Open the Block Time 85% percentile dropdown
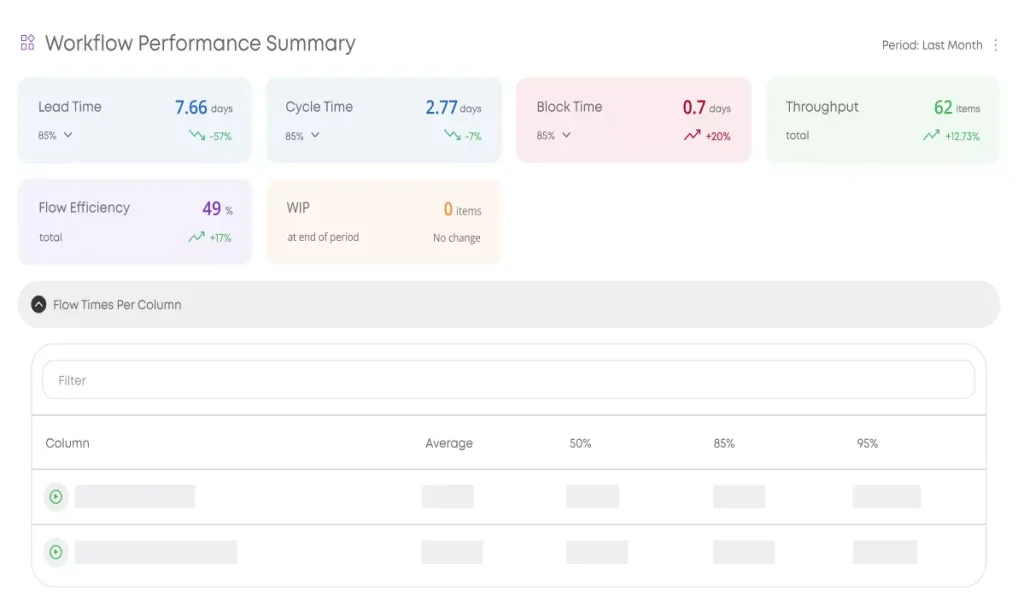This screenshot has width=1024, height=609. pos(566,135)
